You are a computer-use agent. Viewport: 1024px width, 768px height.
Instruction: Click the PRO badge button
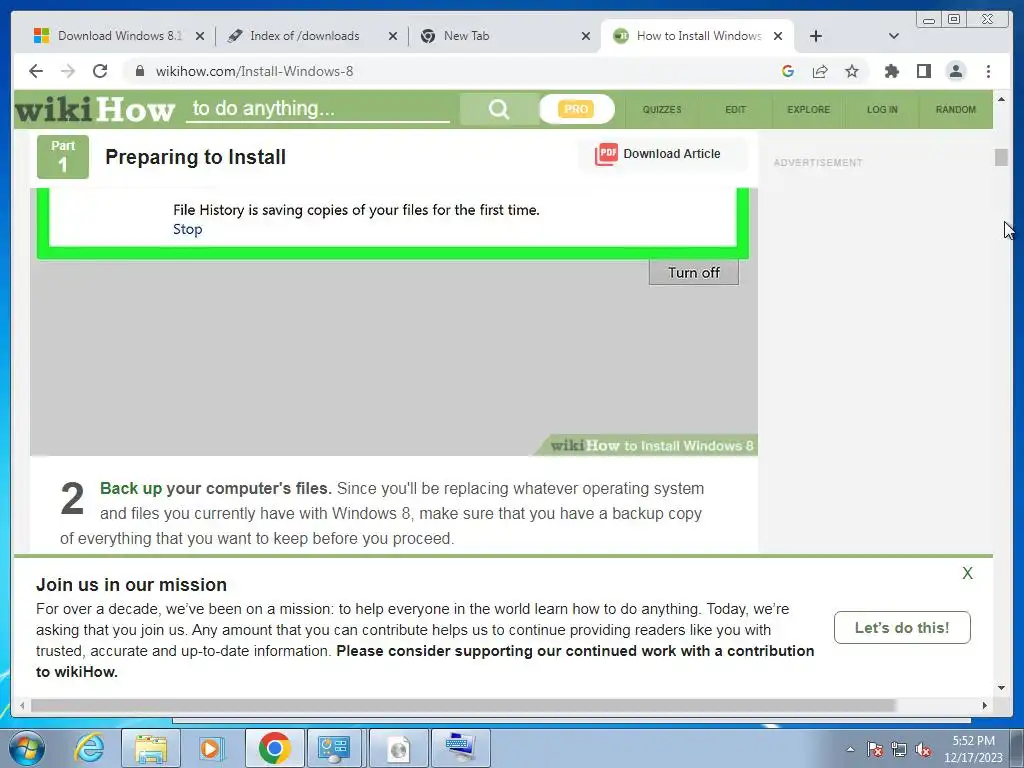click(576, 109)
